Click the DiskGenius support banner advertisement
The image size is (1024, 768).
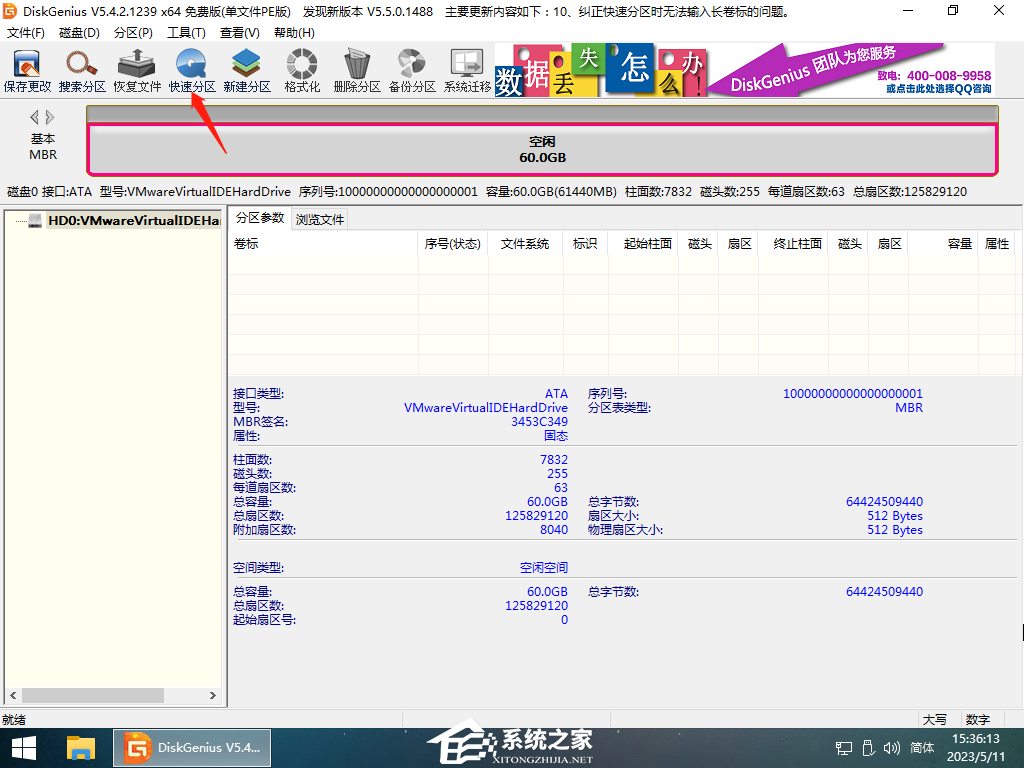pyautogui.click(x=745, y=70)
